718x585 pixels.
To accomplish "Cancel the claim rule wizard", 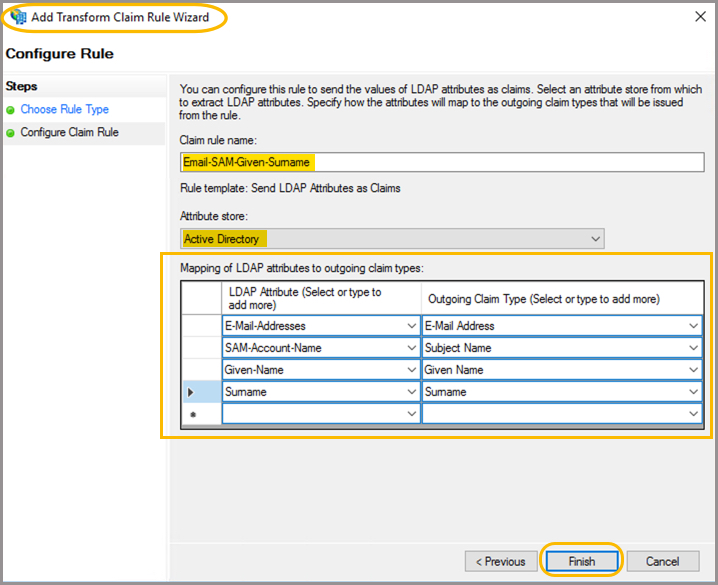I will (x=663, y=561).
